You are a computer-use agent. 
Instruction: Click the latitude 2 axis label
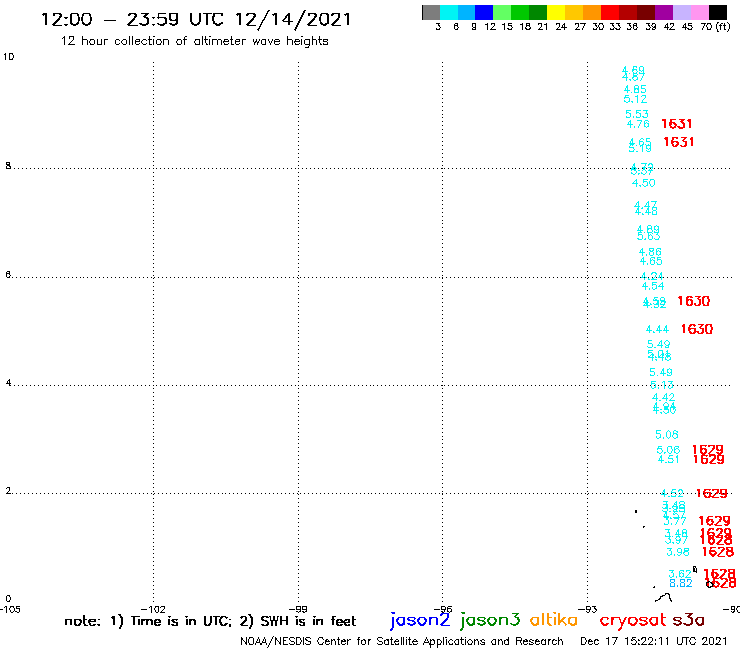[x=8, y=491]
